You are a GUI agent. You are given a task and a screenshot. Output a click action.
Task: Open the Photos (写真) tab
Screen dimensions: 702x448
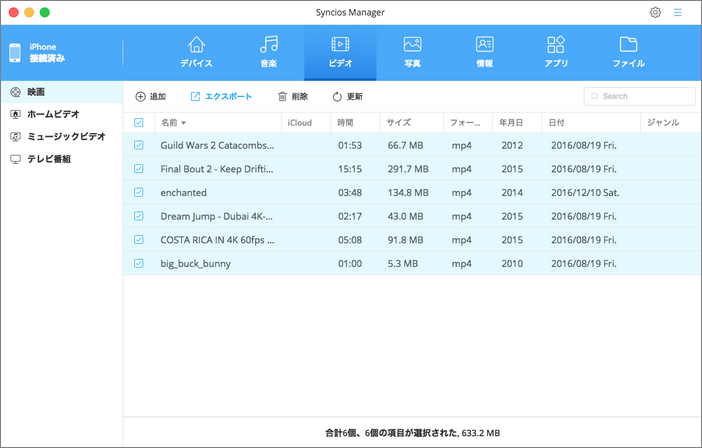tap(412, 52)
